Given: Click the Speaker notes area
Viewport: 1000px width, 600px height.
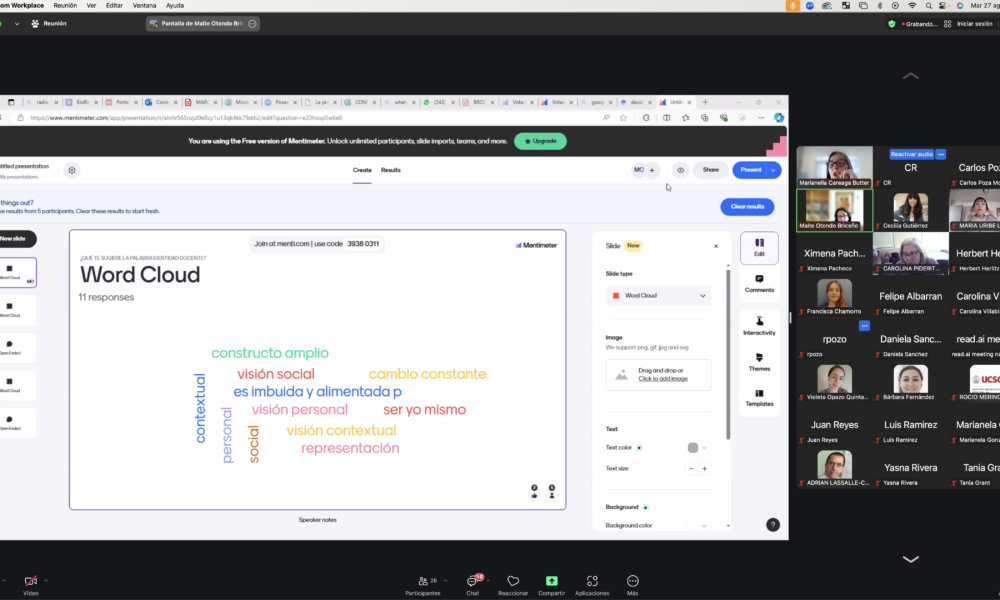Looking at the screenshot, I should click(318, 520).
